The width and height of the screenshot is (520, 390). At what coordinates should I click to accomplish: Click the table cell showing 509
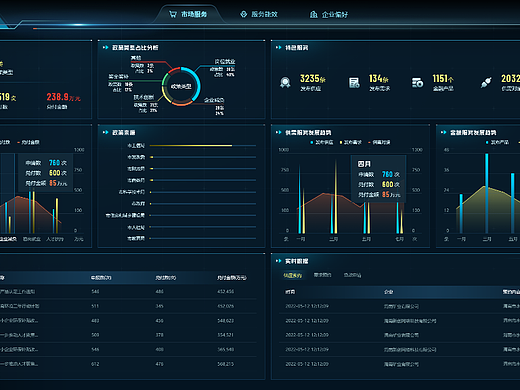pos(95,335)
